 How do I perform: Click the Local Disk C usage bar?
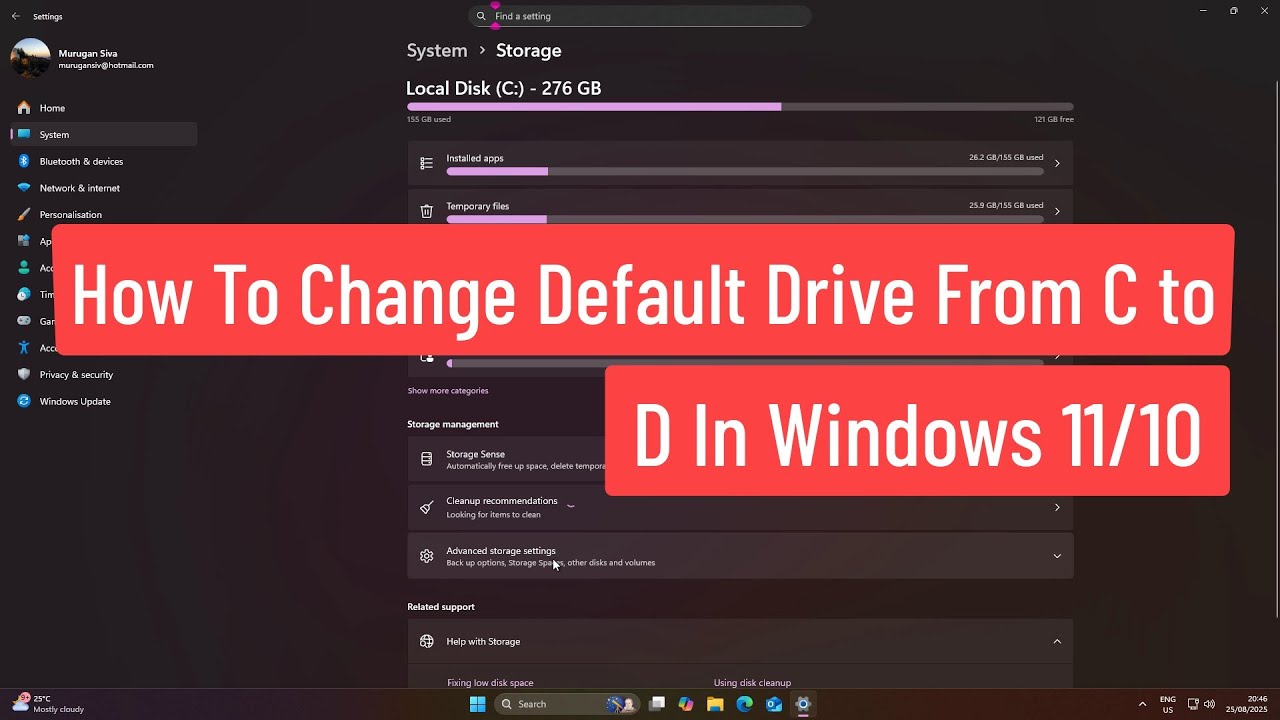(740, 106)
